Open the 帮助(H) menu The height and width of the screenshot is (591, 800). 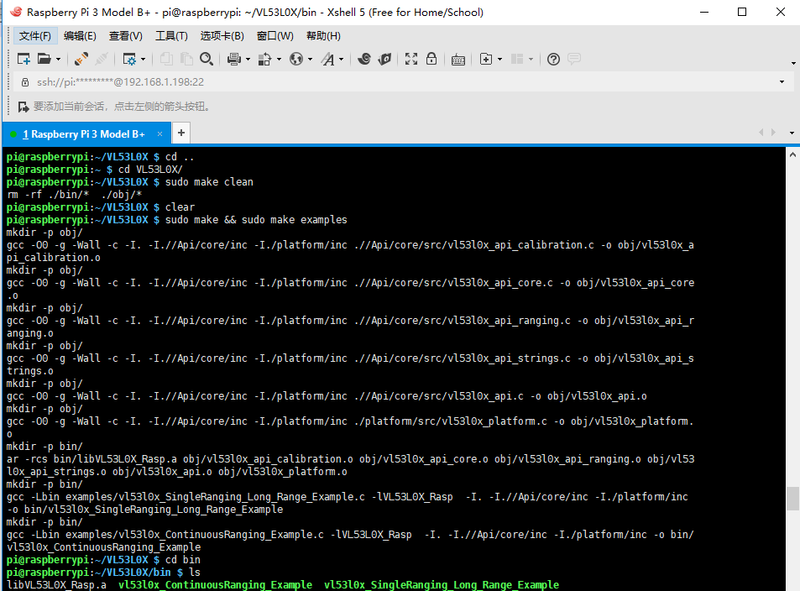[x=323, y=36]
